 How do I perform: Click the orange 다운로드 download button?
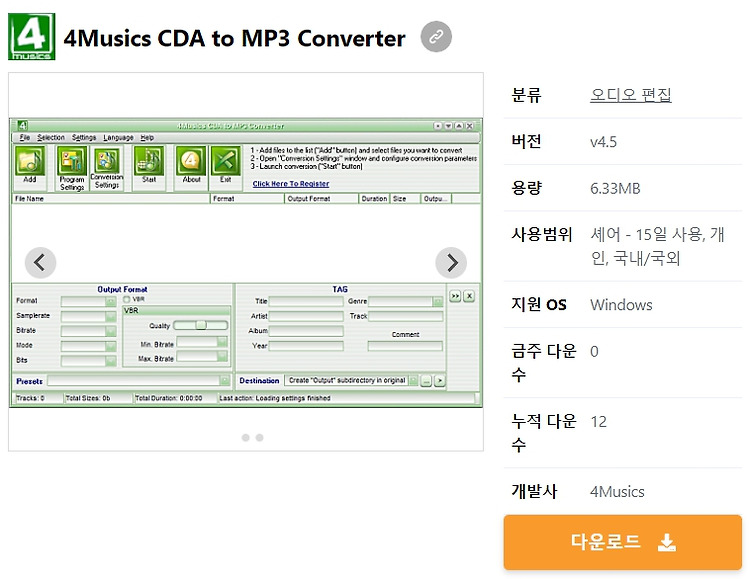click(622, 542)
